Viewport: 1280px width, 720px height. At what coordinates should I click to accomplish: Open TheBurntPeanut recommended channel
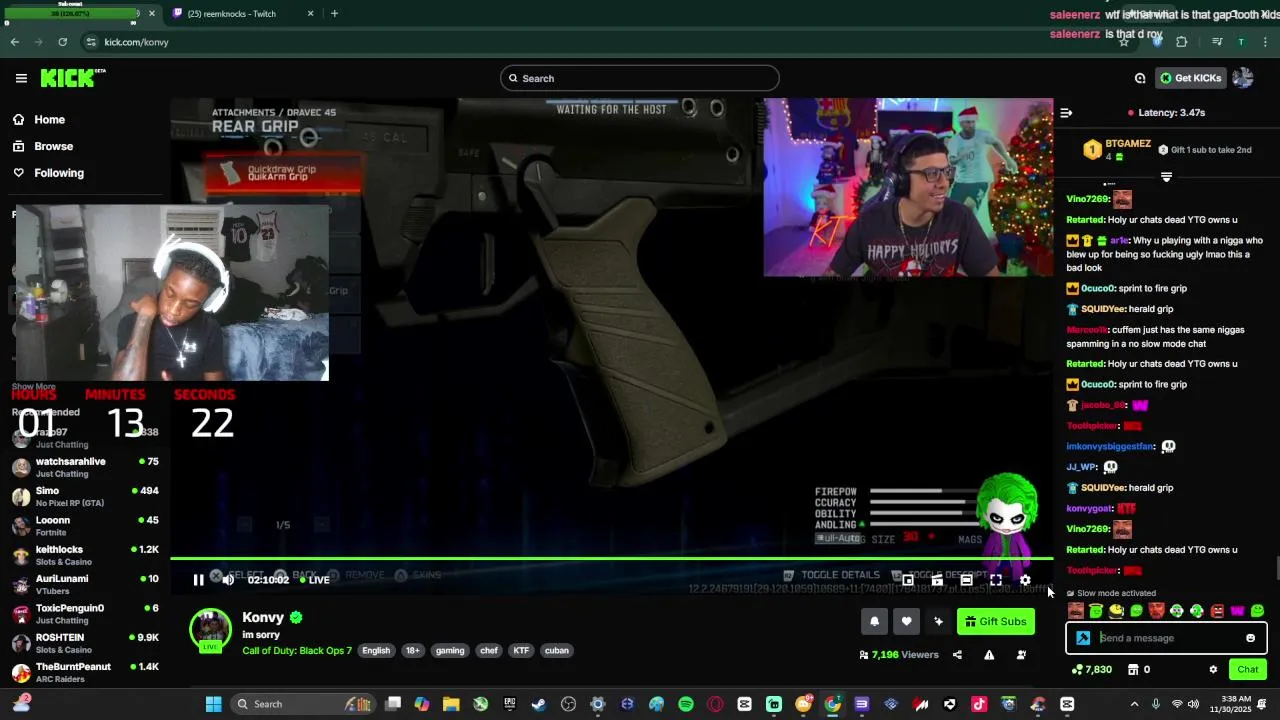tap(85, 672)
